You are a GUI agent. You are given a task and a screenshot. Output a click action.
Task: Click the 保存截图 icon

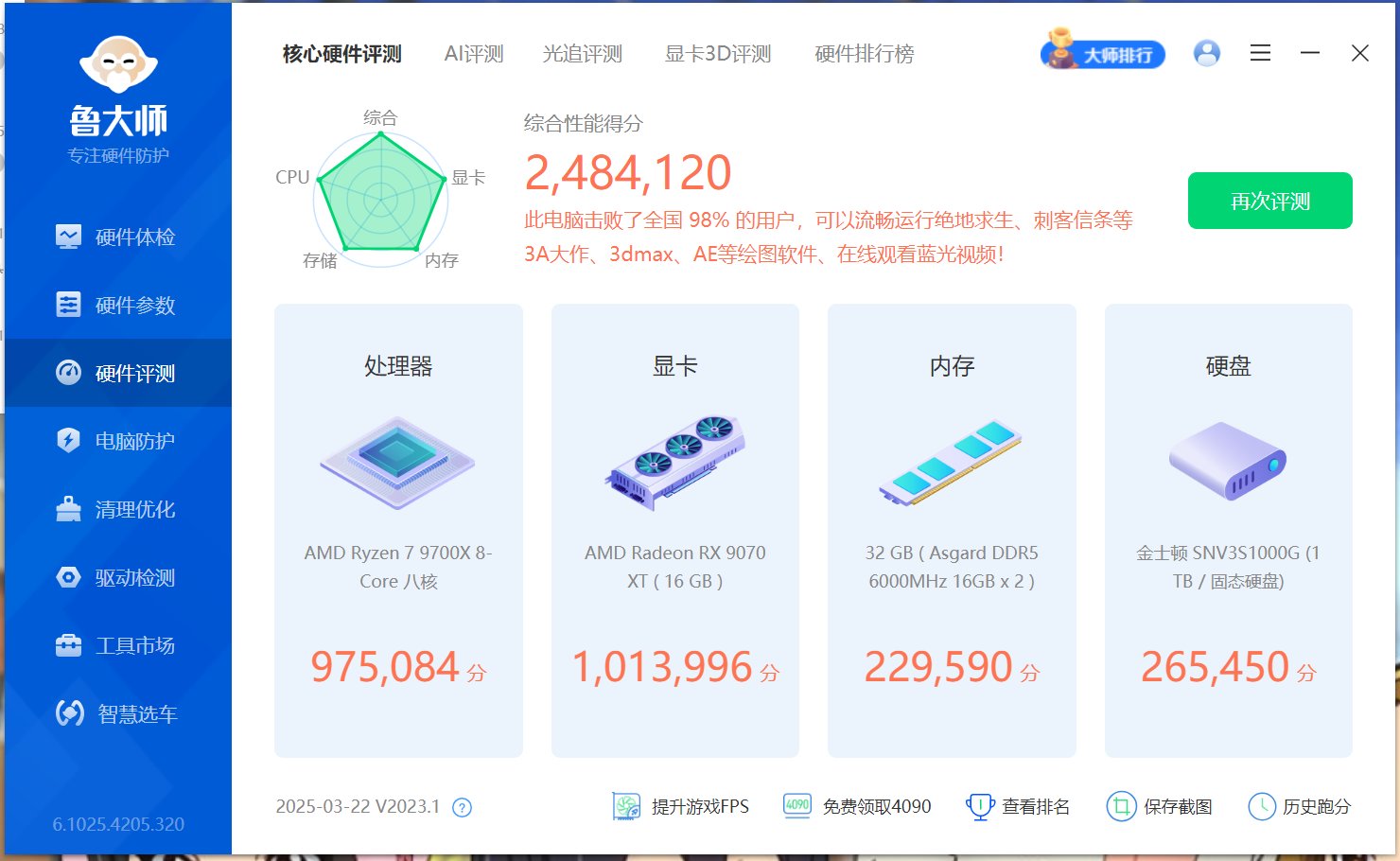[1122, 806]
